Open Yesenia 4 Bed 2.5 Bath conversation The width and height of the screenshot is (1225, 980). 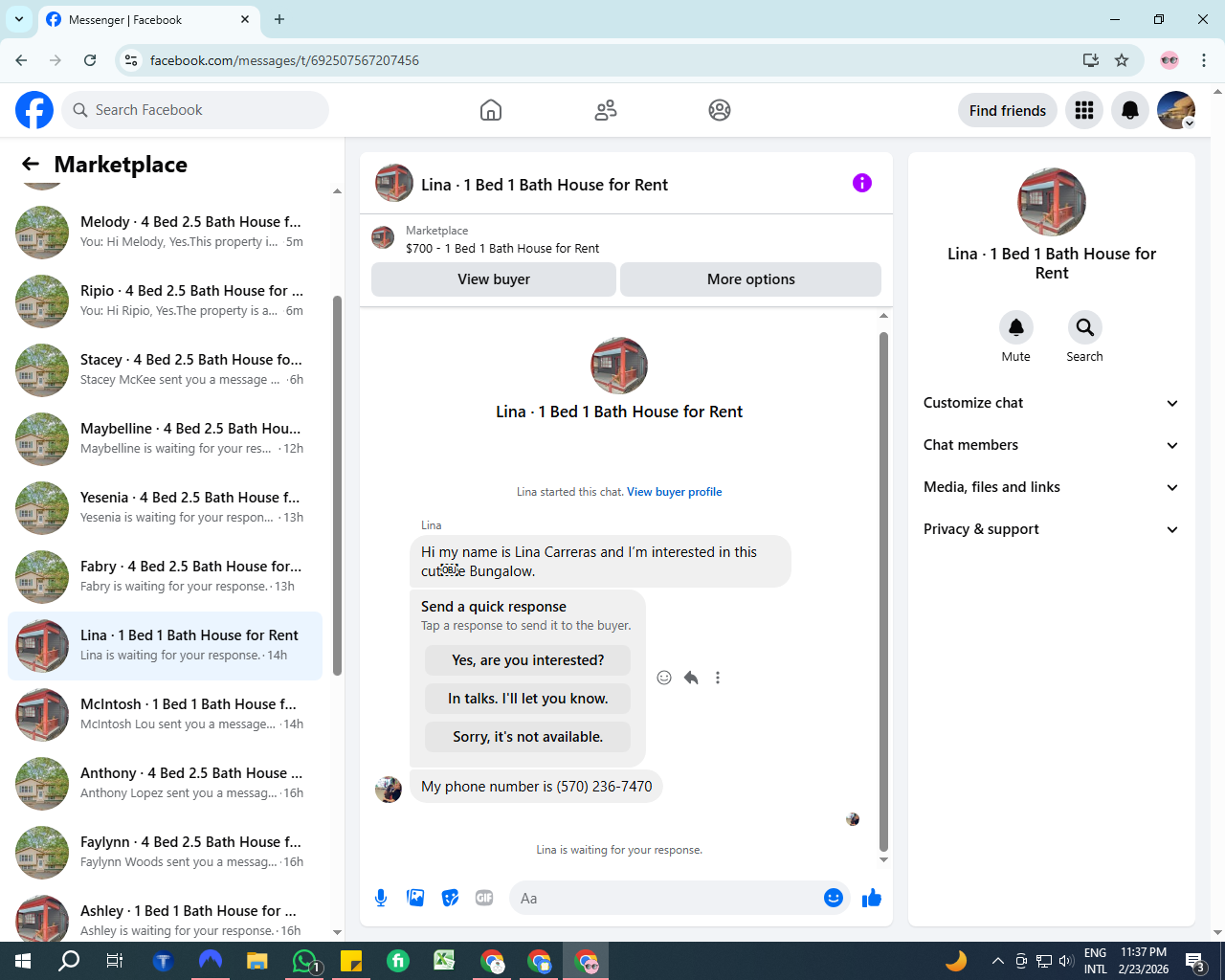(165, 508)
